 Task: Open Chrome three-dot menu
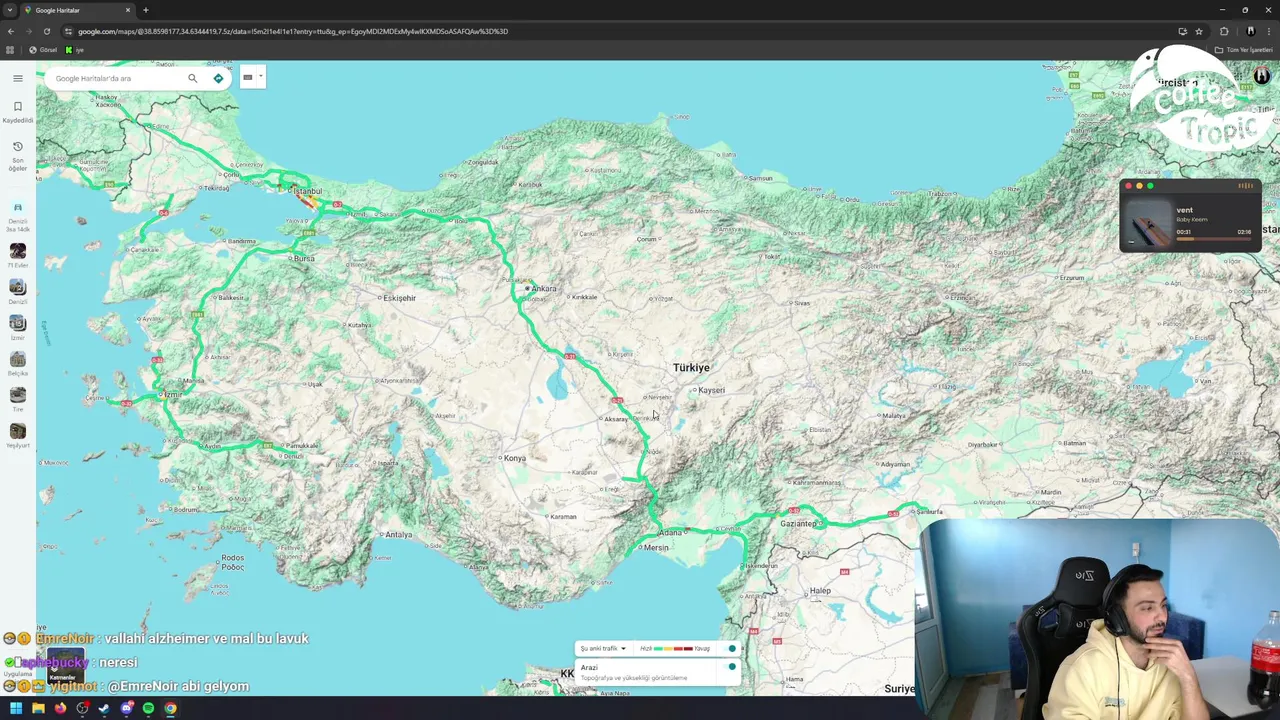pos(1269,31)
